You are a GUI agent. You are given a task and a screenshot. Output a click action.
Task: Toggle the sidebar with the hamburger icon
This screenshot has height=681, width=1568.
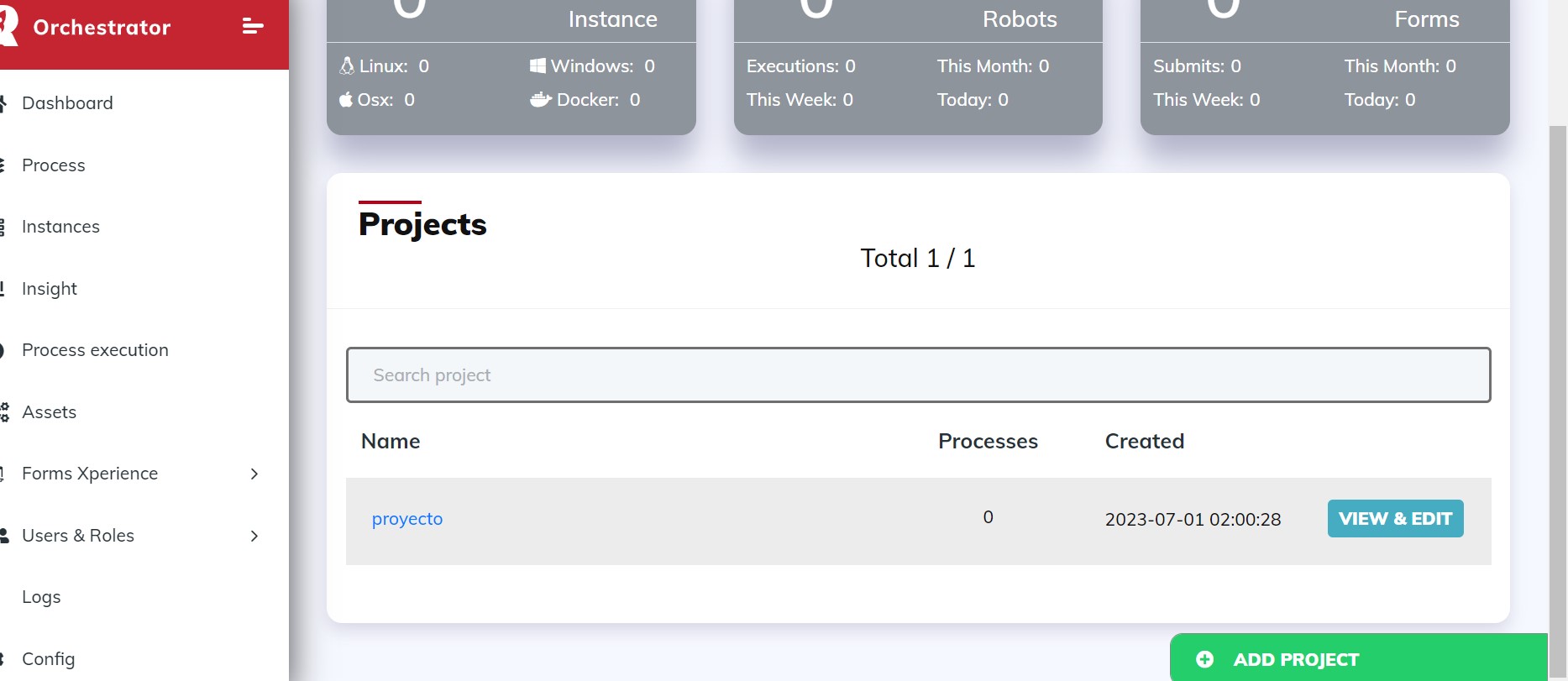253,27
